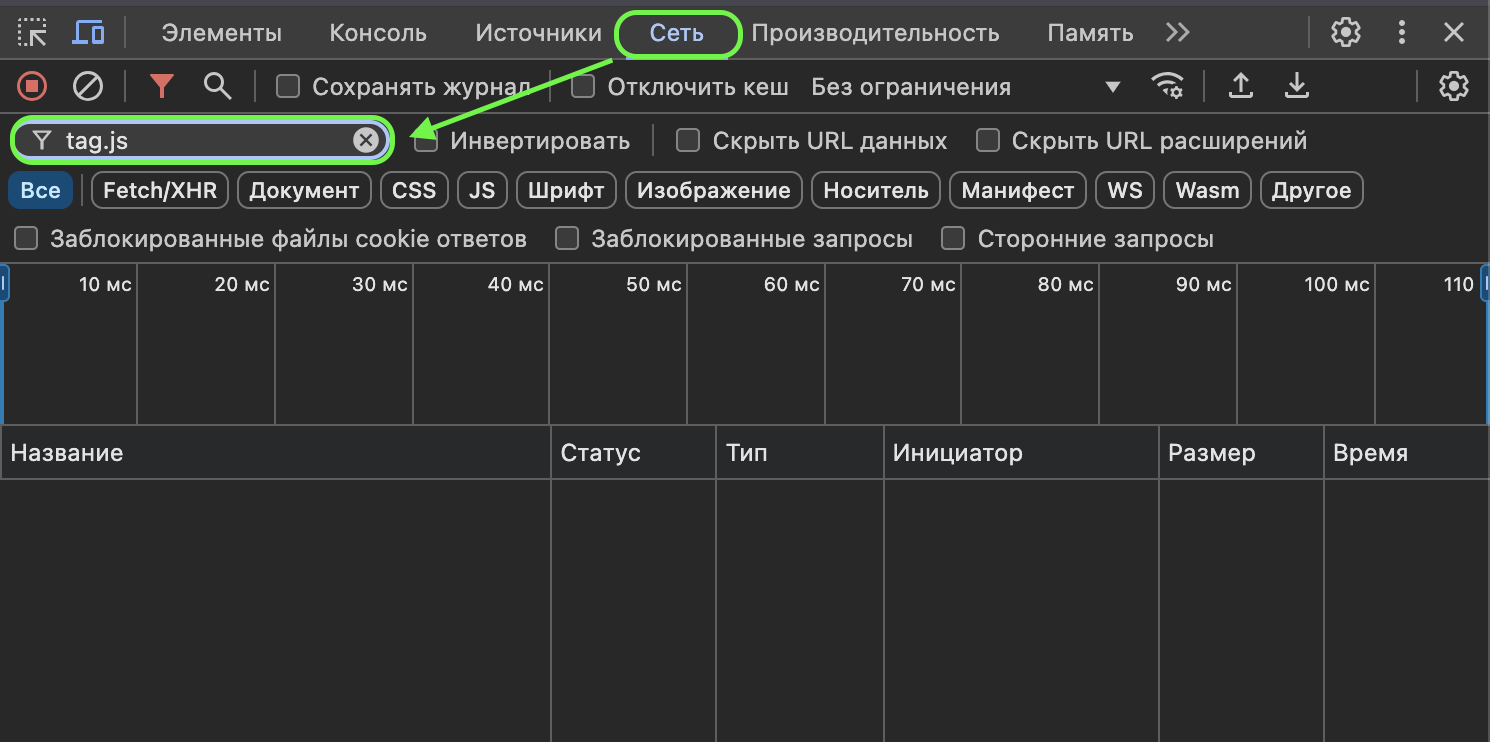
Task: Clear the tag.js filter with X button
Action: pyautogui.click(x=366, y=141)
